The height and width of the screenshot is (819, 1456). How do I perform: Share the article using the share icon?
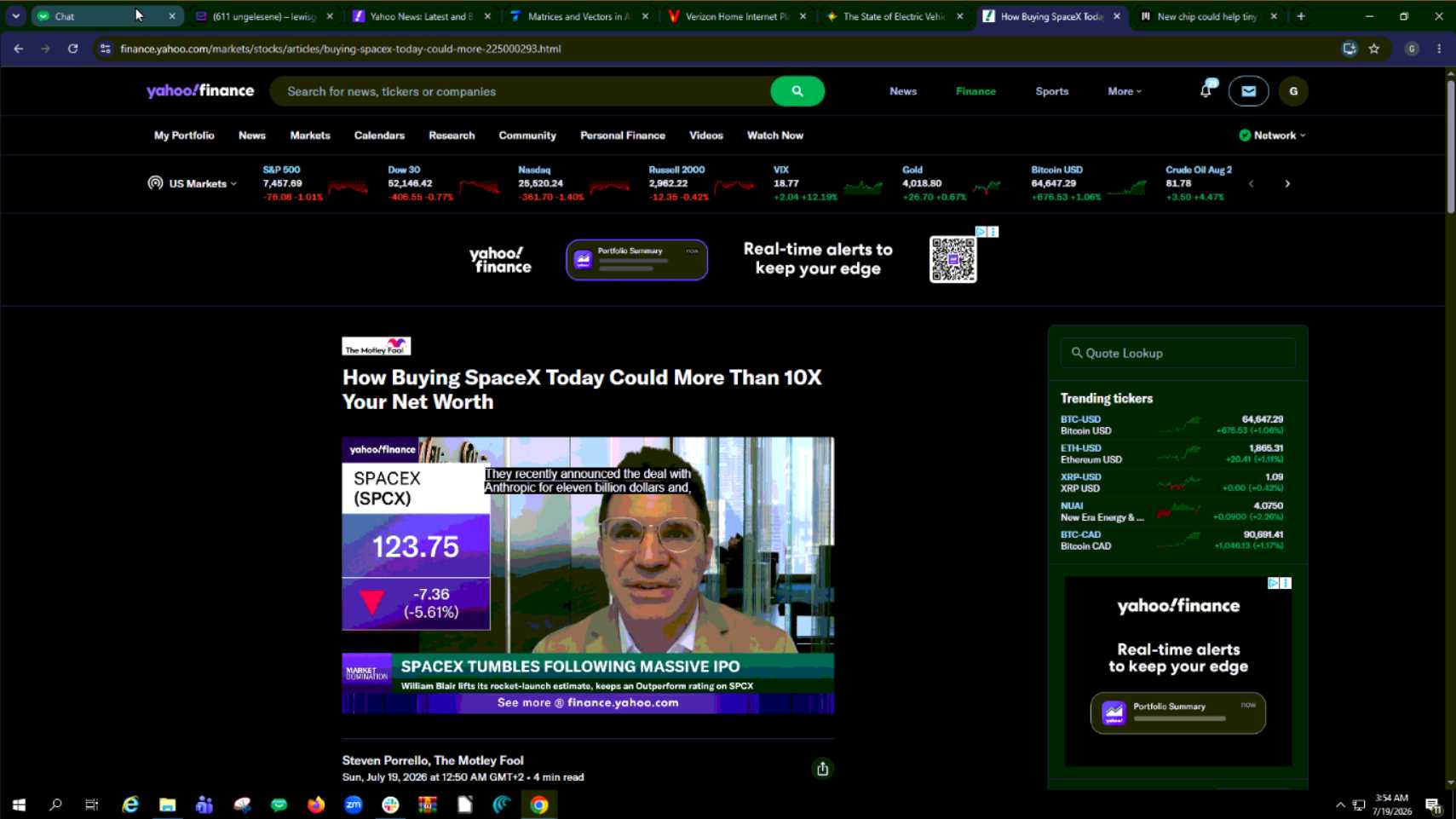(x=822, y=769)
